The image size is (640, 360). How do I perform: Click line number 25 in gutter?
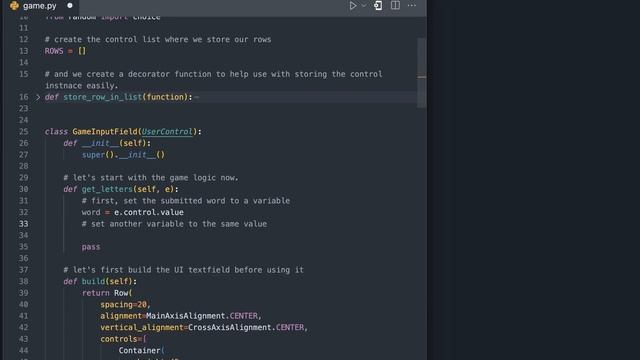[x=24, y=131]
